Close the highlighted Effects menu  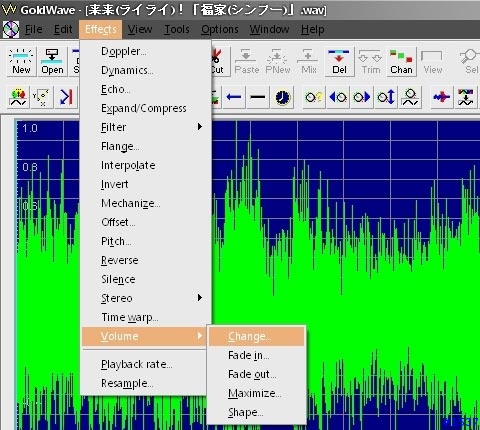(101, 29)
